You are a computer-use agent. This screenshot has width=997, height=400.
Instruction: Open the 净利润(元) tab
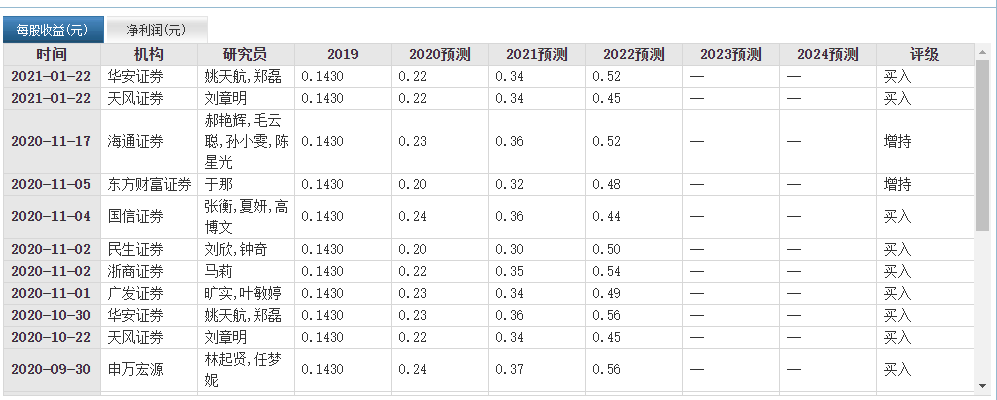pyautogui.click(x=156, y=30)
